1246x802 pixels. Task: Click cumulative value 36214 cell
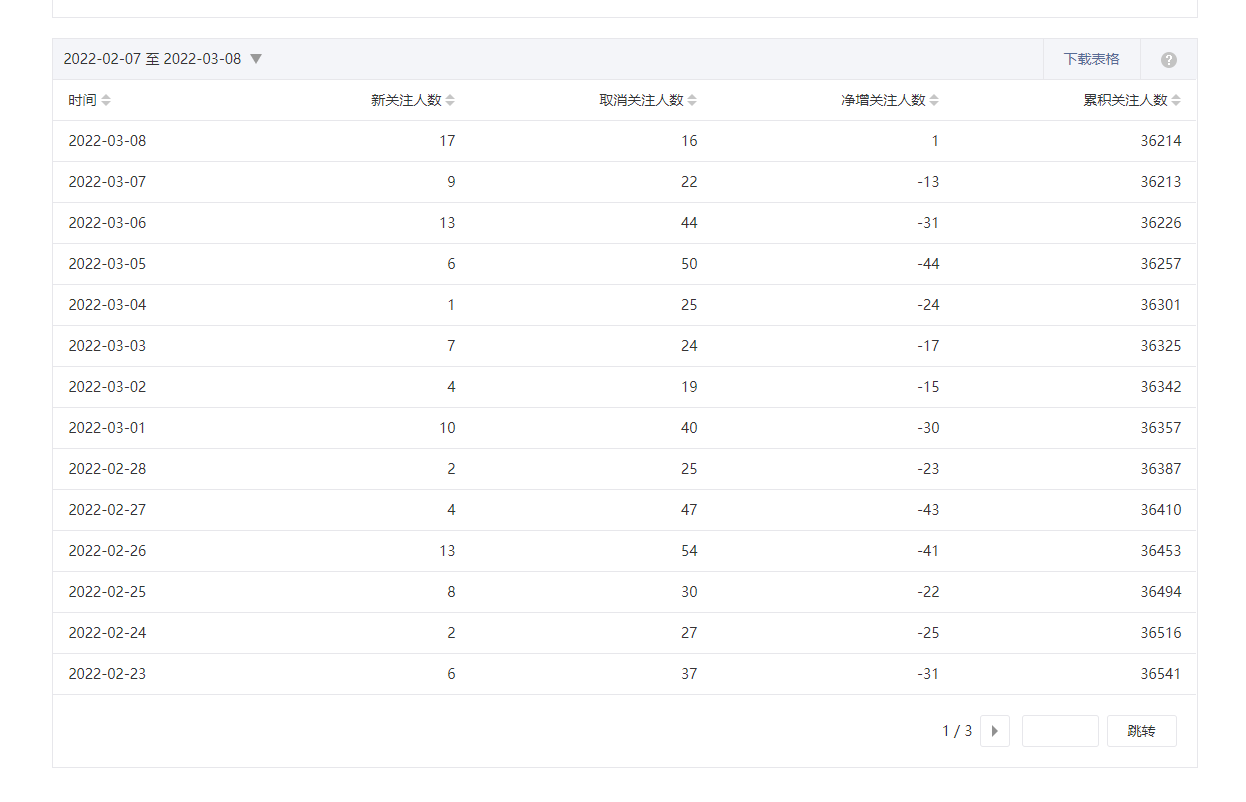point(1160,141)
